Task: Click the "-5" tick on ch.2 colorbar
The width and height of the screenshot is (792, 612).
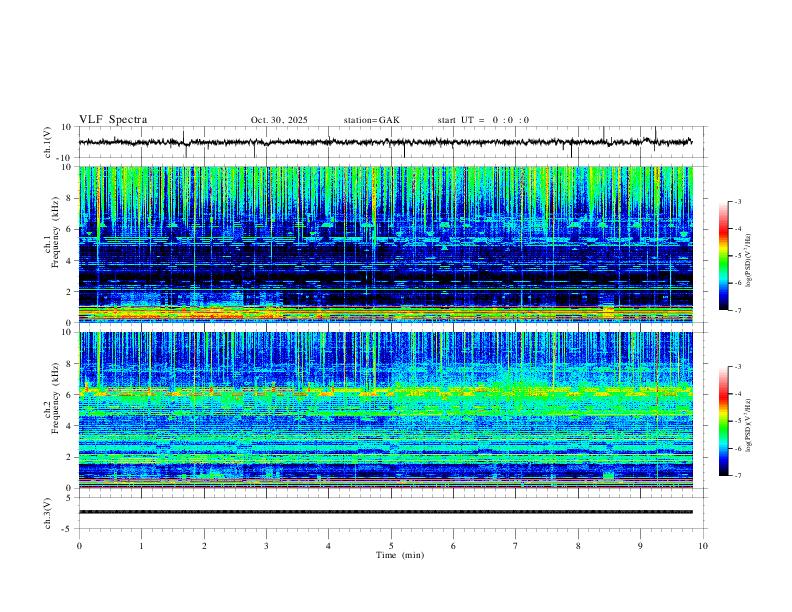Action: (738, 421)
